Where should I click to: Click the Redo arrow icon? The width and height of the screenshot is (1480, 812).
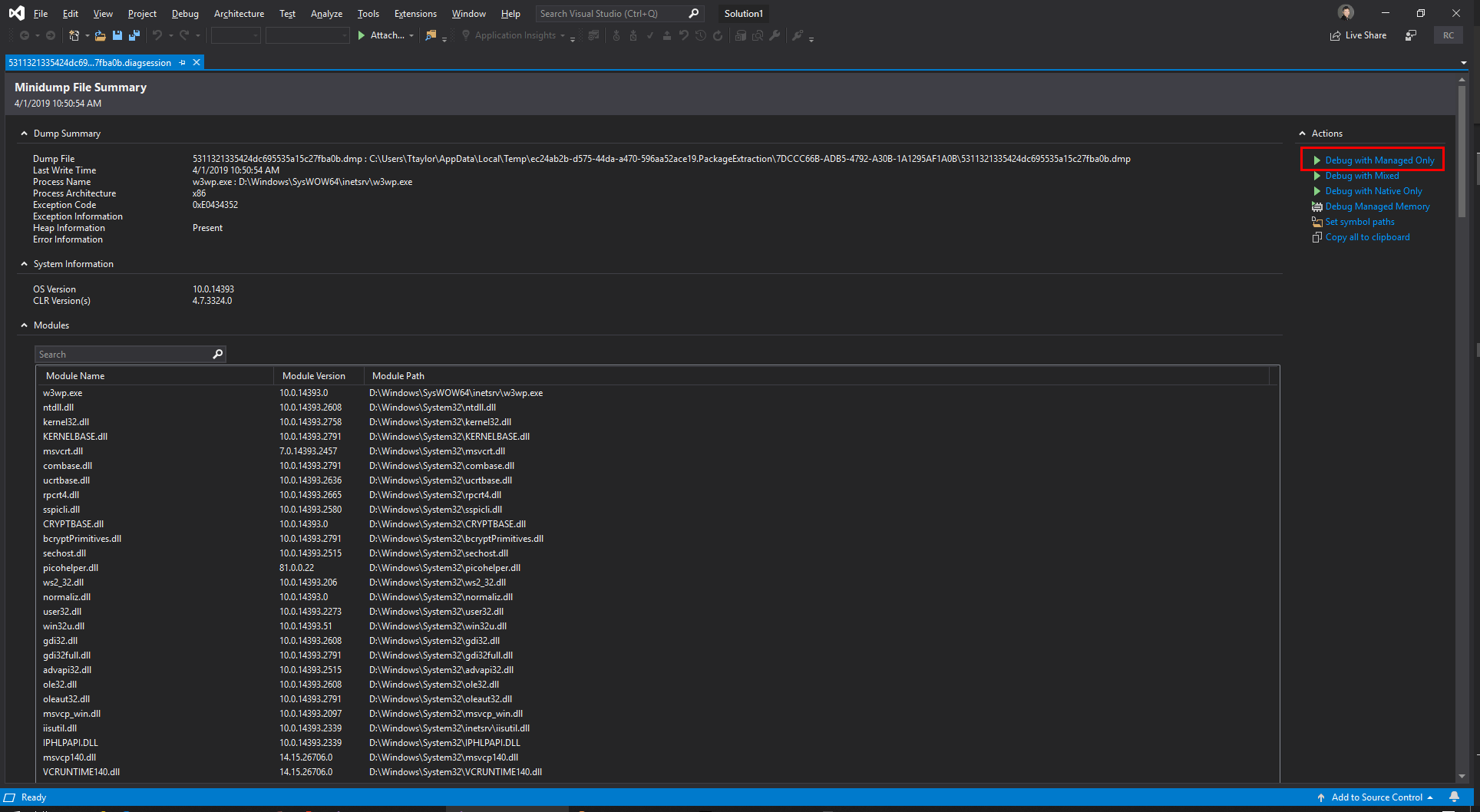184,35
